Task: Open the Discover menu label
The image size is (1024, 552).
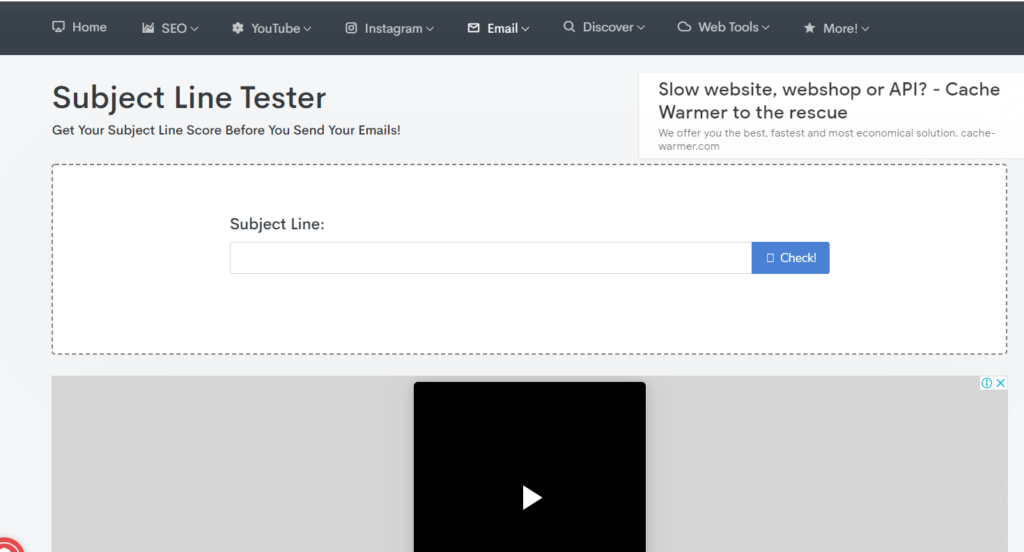Action: click(x=608, y=27)
